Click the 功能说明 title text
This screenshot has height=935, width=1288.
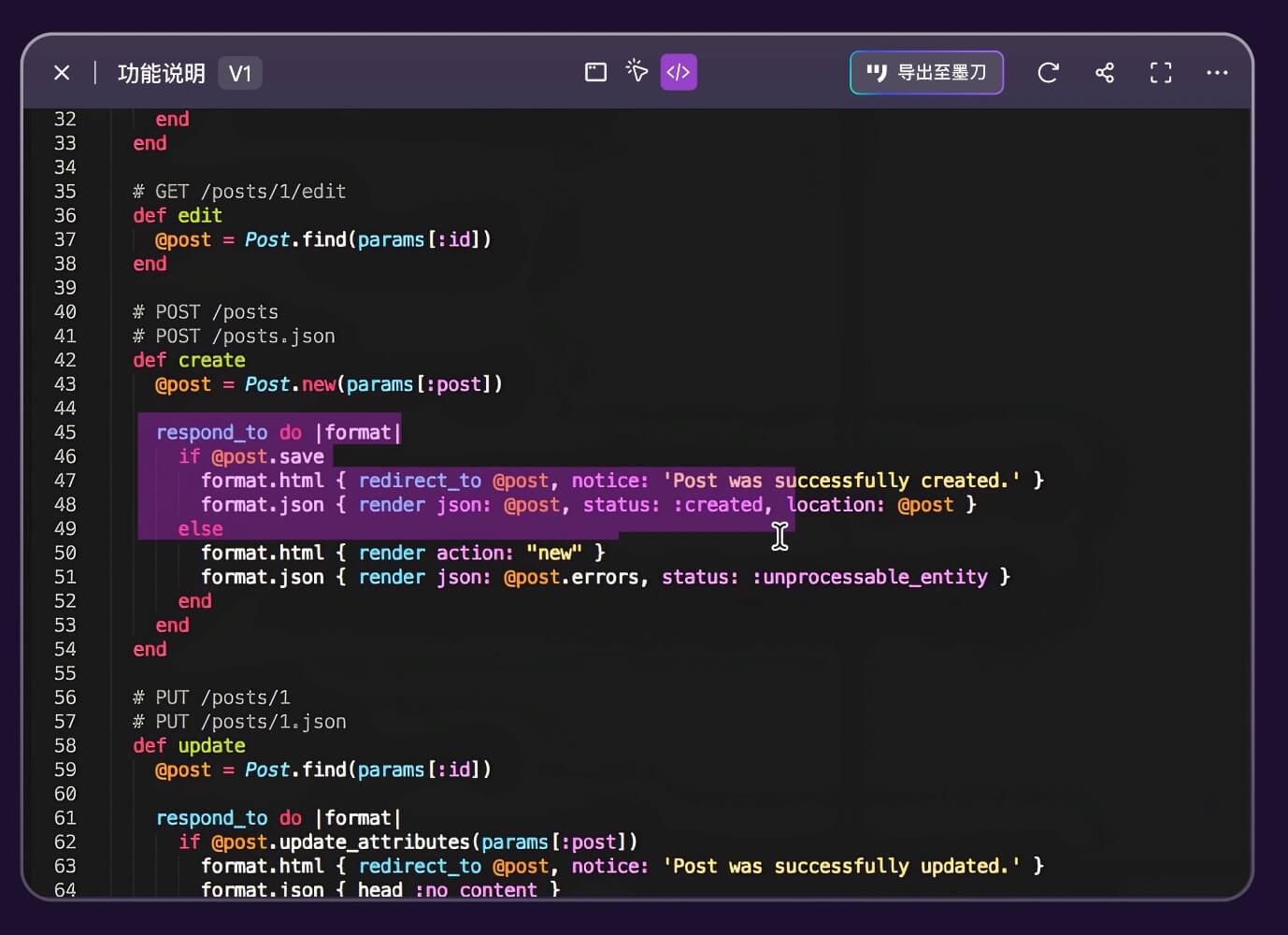(x=162, y=74)
